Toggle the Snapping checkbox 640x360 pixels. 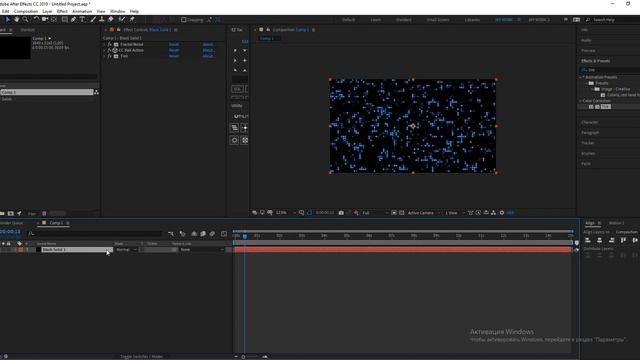click(184, 20)
